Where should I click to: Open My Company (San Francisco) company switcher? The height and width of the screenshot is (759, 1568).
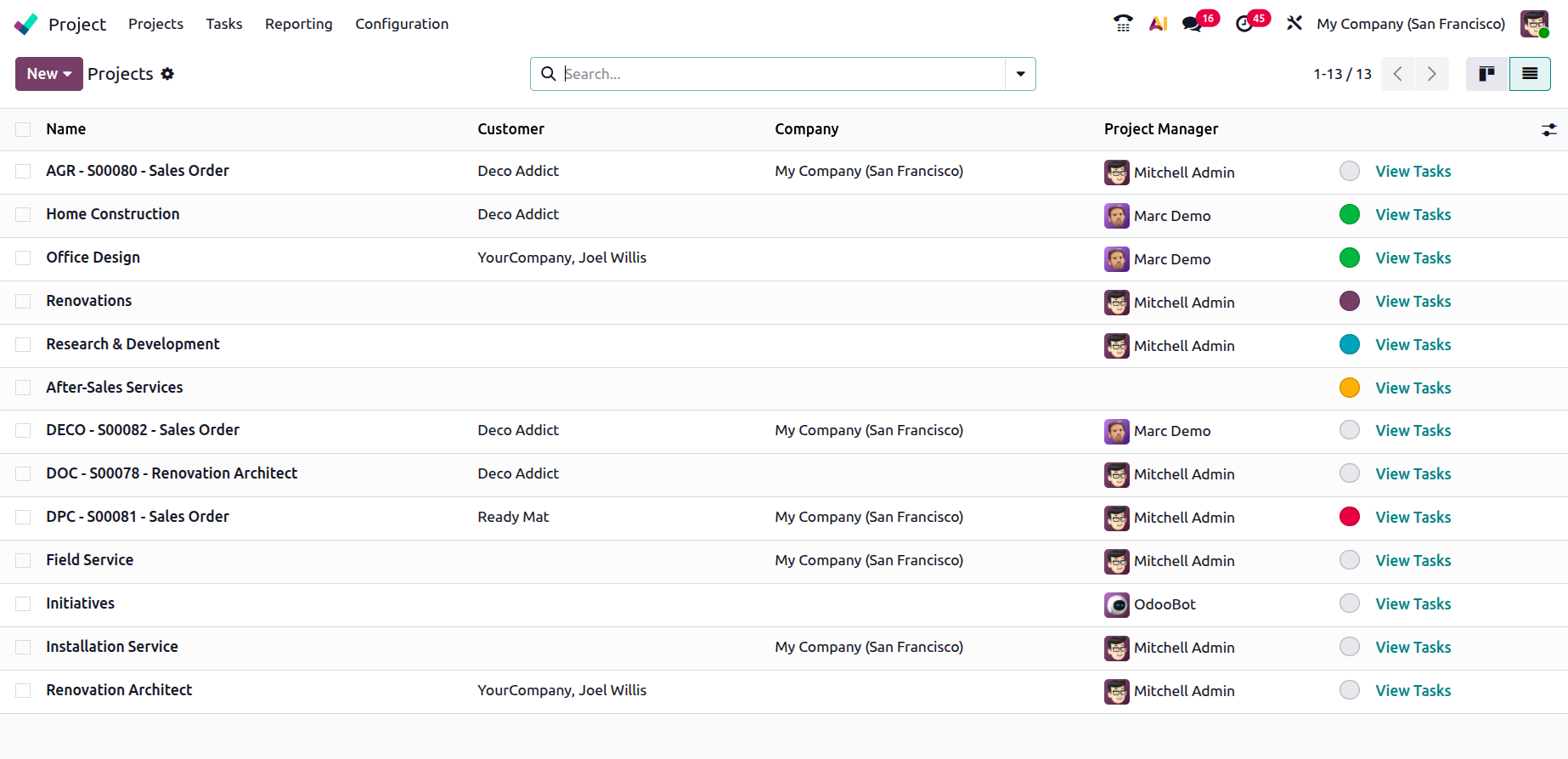(1410, 24)
